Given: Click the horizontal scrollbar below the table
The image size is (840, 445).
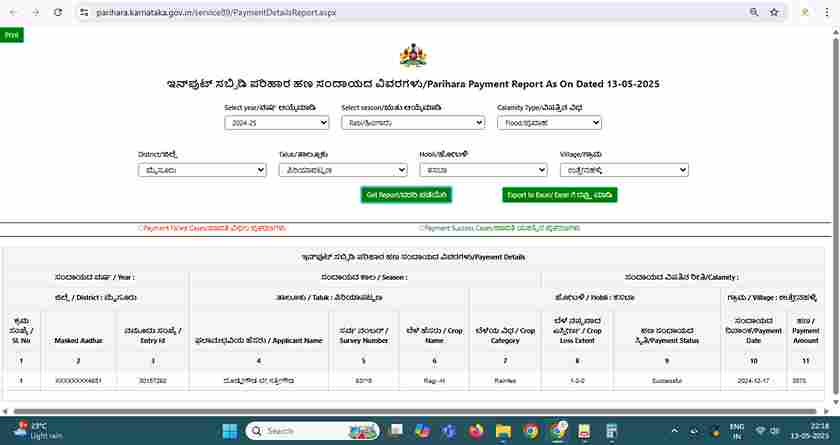Looking at the screenshot, I should pyautogui.click(x=414, y=411).
